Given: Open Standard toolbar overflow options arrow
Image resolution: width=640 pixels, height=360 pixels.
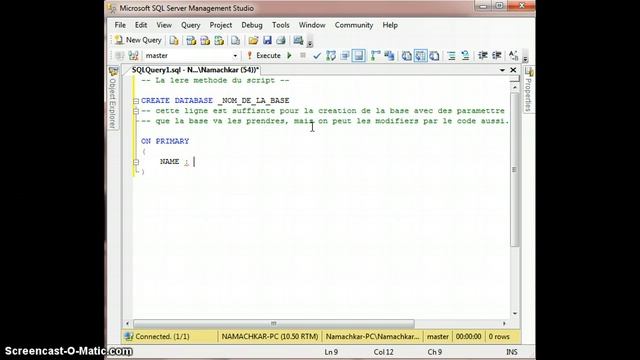Looking at the screenshot, I should pyautogui.click(x=310, y=42).
